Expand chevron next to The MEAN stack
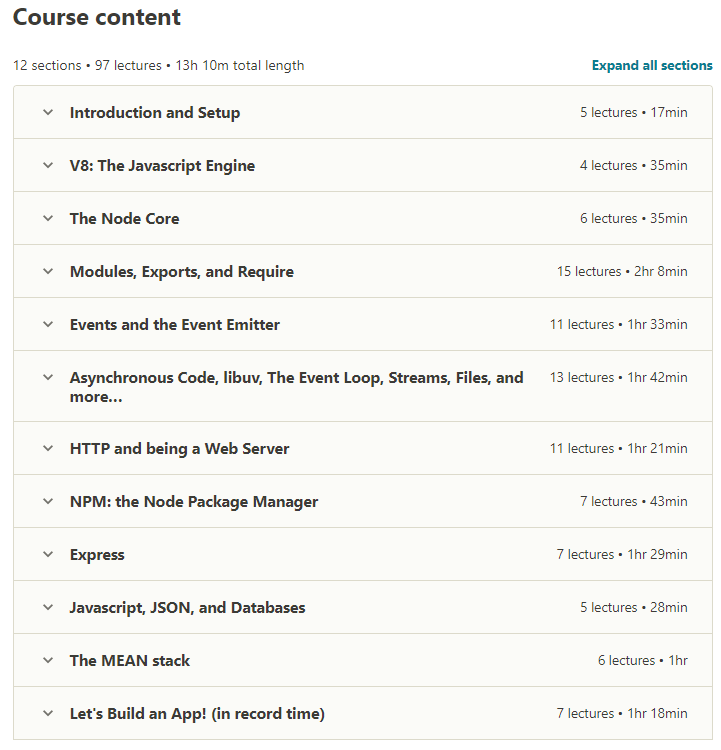721x750 pixels. click(48, 661)
